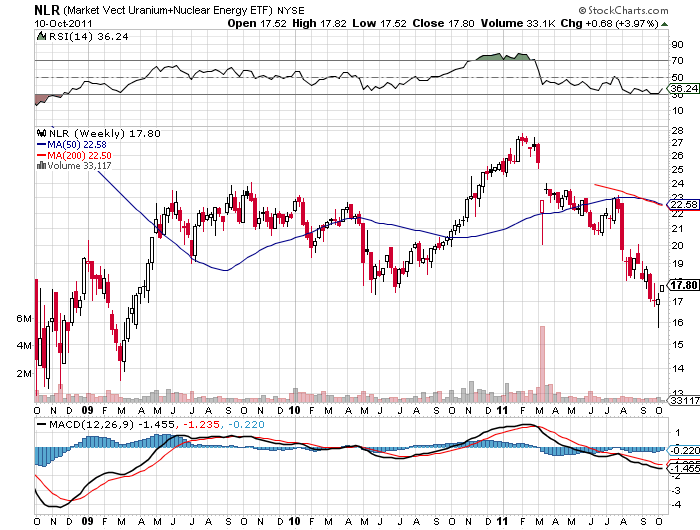
Task: Click the '09' year label on price chart axis
Action: (88, 410)
